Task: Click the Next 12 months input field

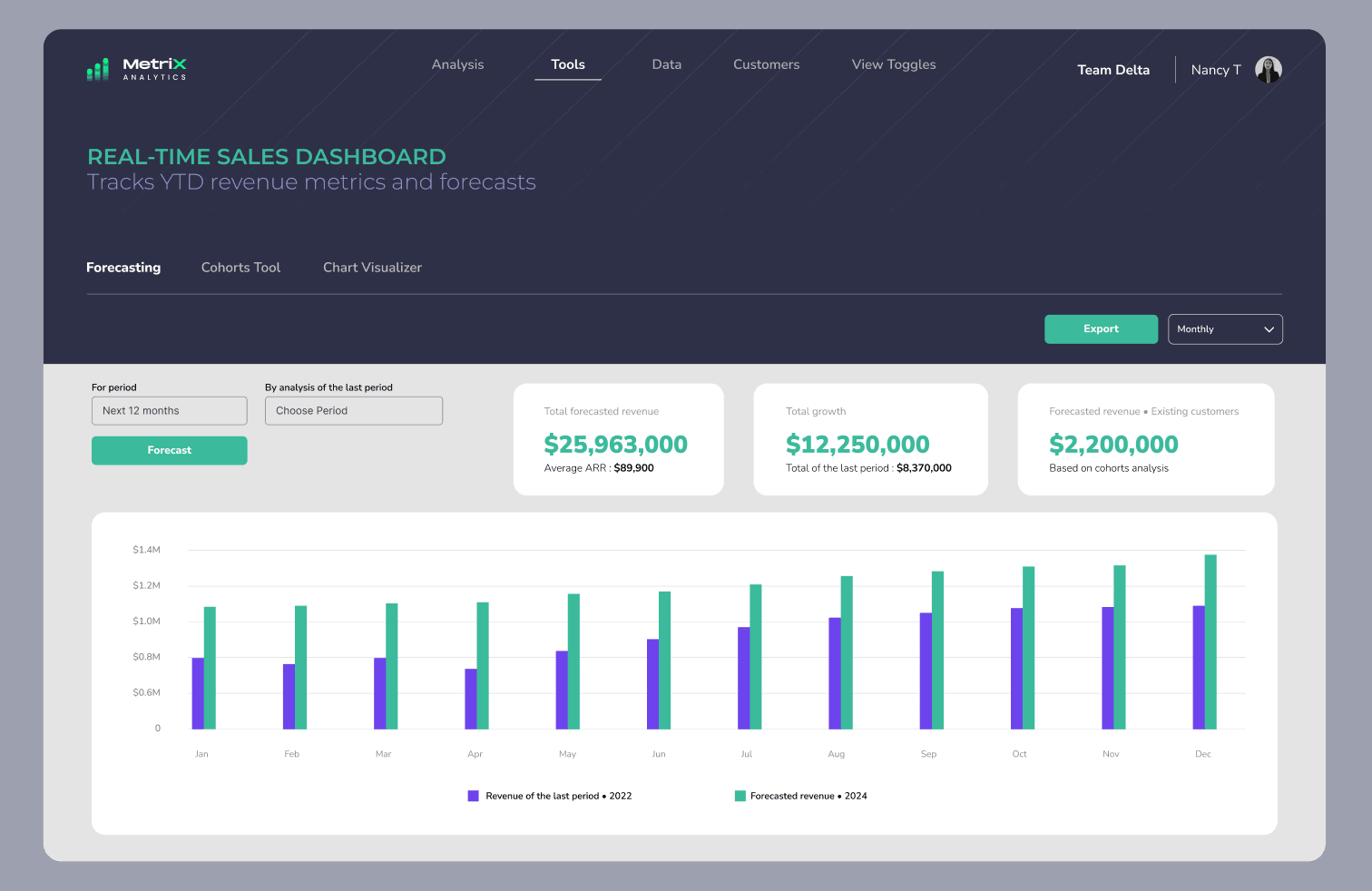Action: click(169, 410)
